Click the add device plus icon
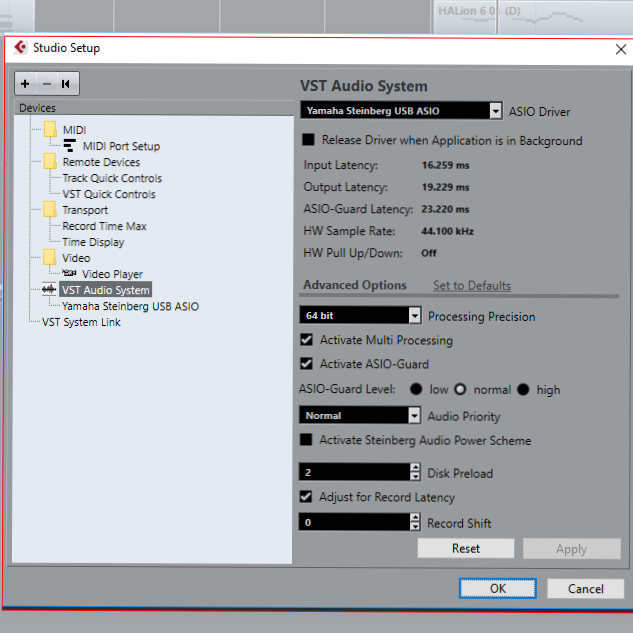The width and height of the screenshot is (633, 633). point(25,84)
